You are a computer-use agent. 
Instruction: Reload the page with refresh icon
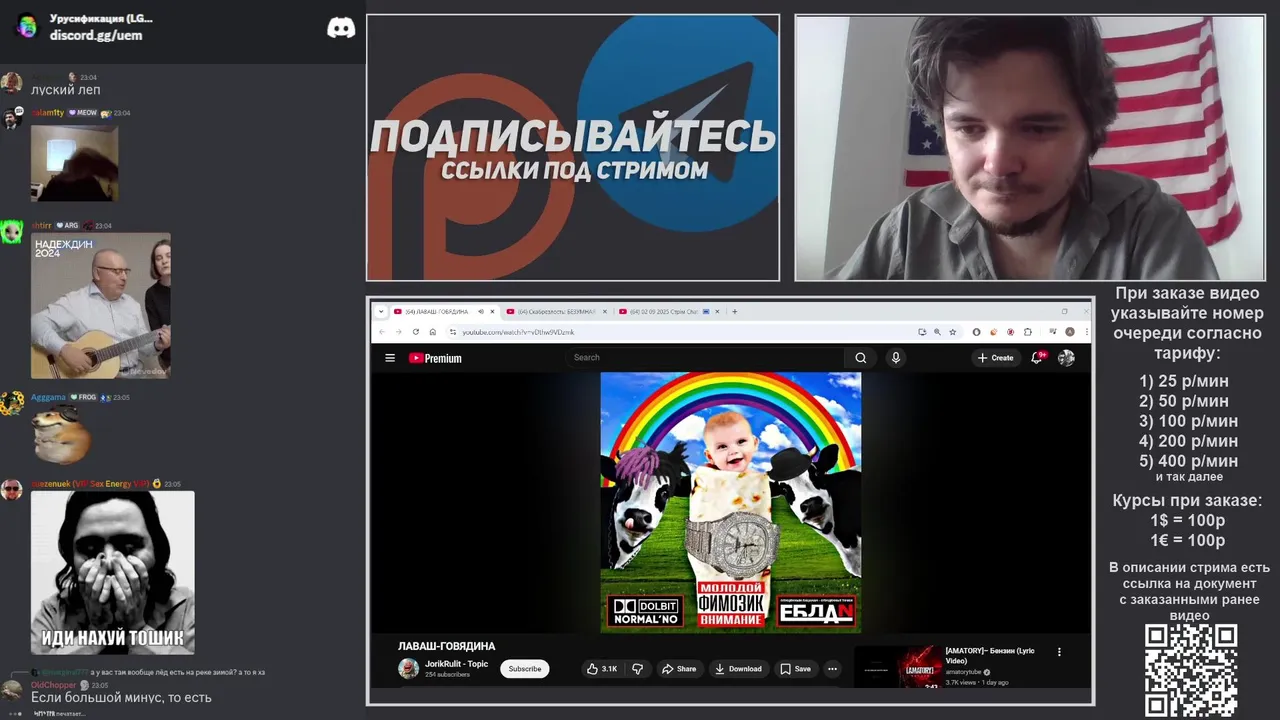(416, 332)
